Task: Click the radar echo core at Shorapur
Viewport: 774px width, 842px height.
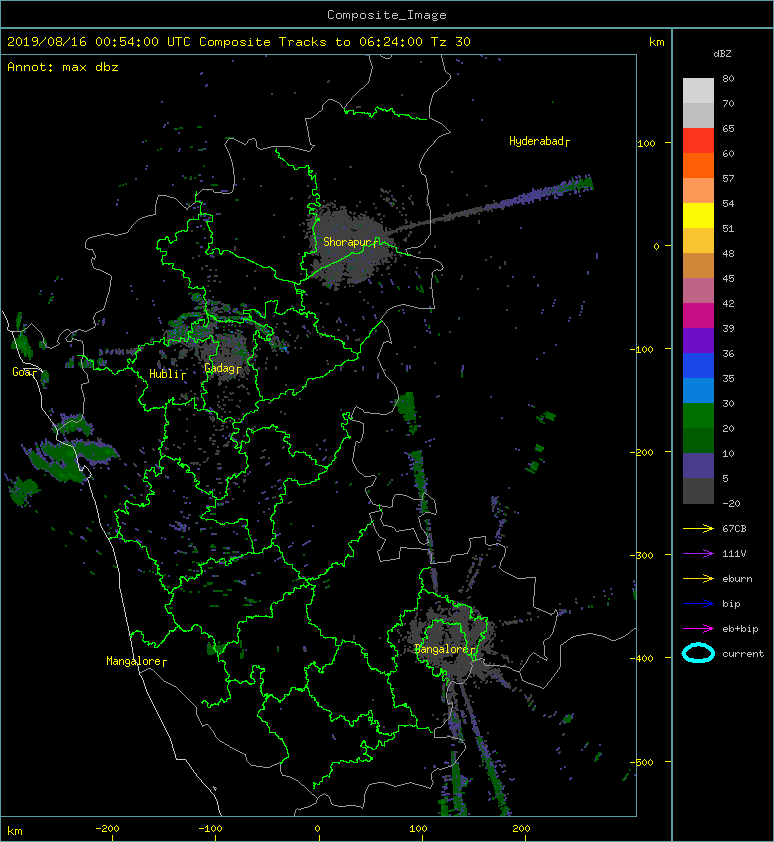Action: (x=349, y=244)
